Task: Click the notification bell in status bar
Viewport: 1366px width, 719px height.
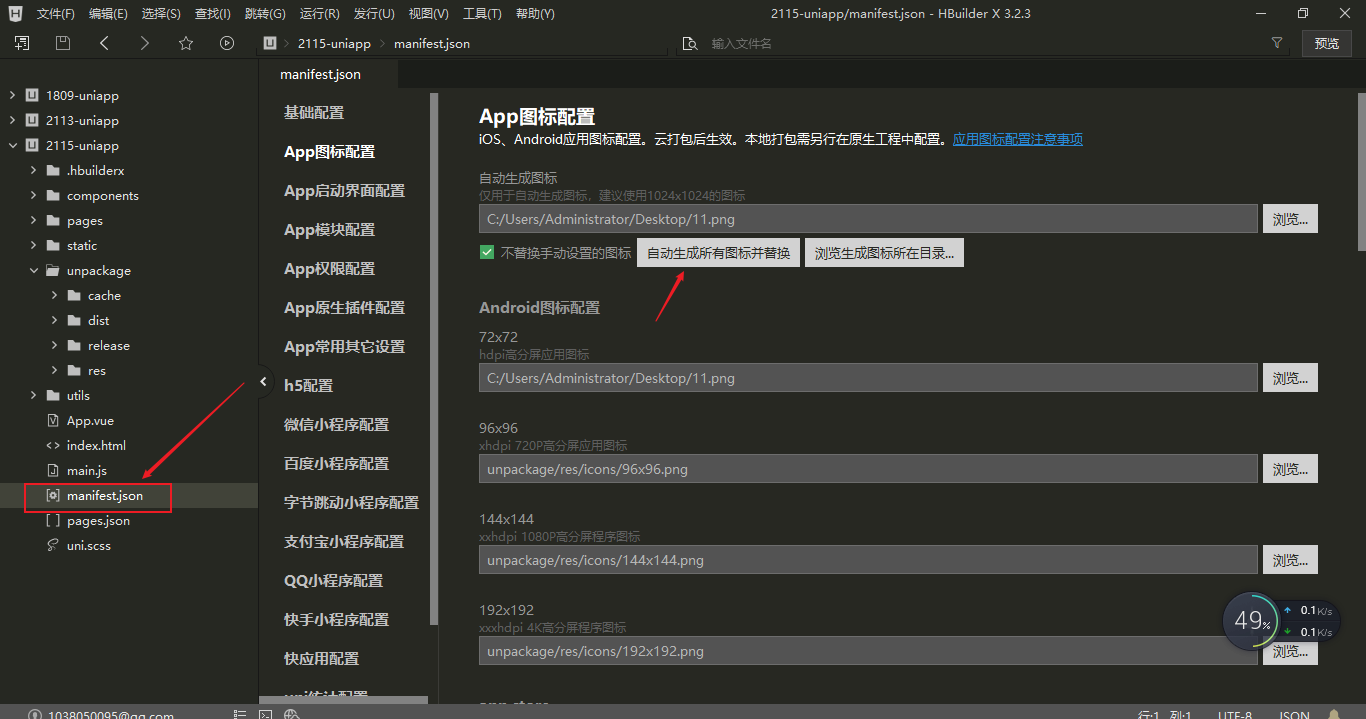Action: [1334, 715]
